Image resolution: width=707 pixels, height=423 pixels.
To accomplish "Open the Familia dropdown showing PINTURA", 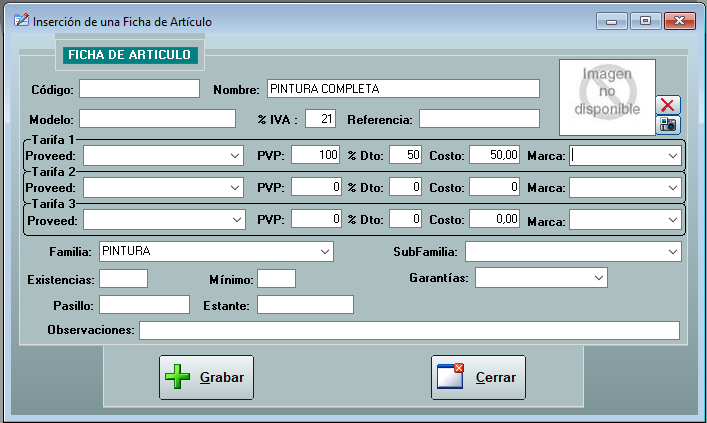I will point(216,252).
